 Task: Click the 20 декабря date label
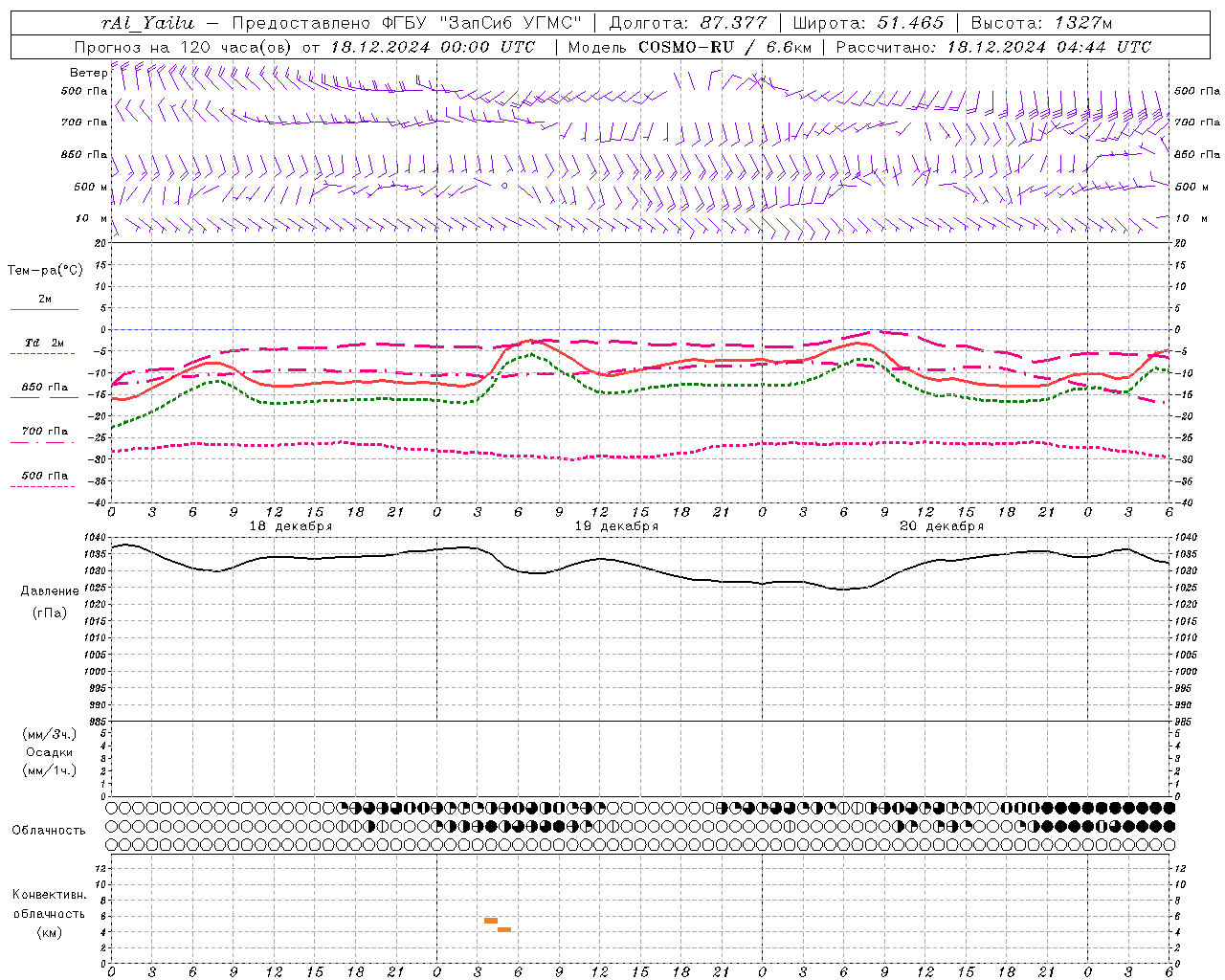942,526
